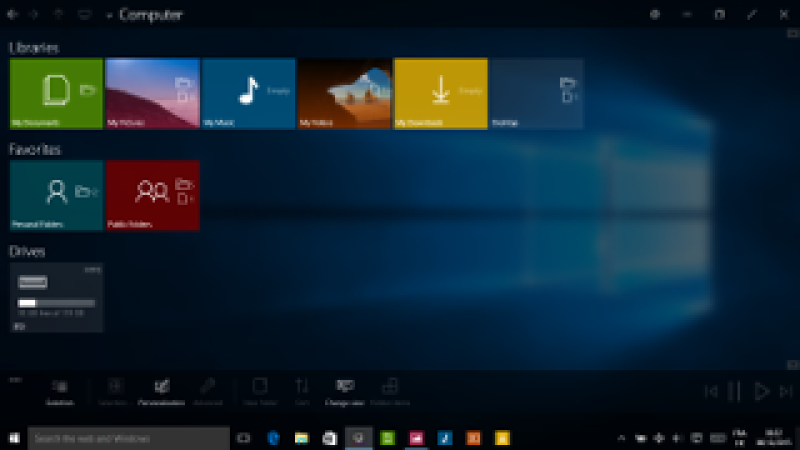800x450 pixels.
Task: Navigate up one level
Action: click(59, 15)
